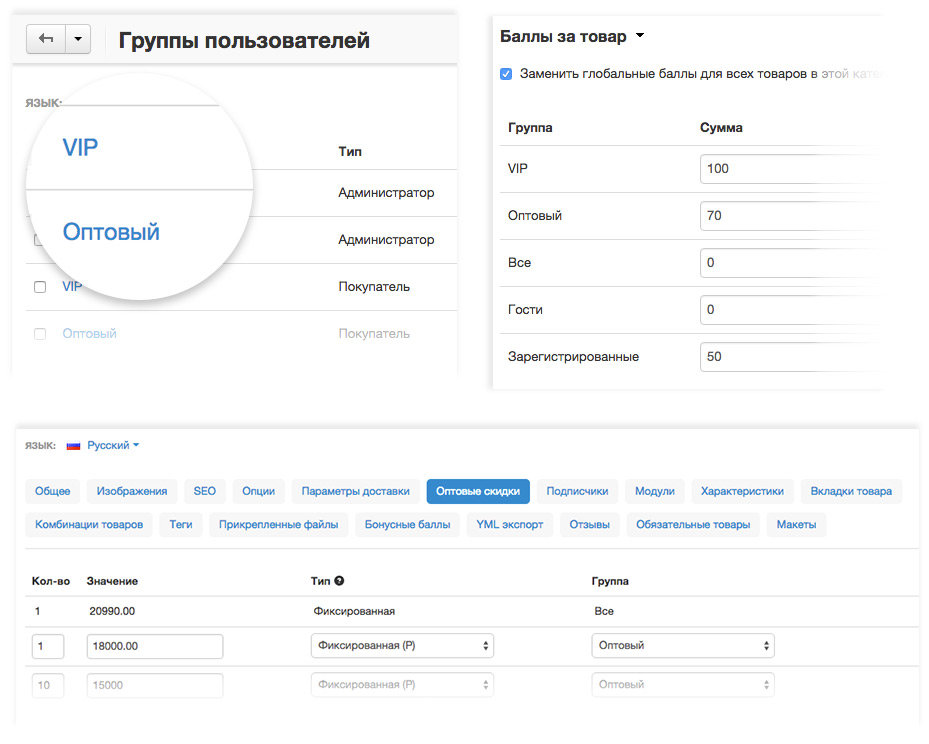Image resolution: width=929 pixels, height=744 pixels.
Task: Switch to the Обязательные товары tab
Action: pos(693,525)
